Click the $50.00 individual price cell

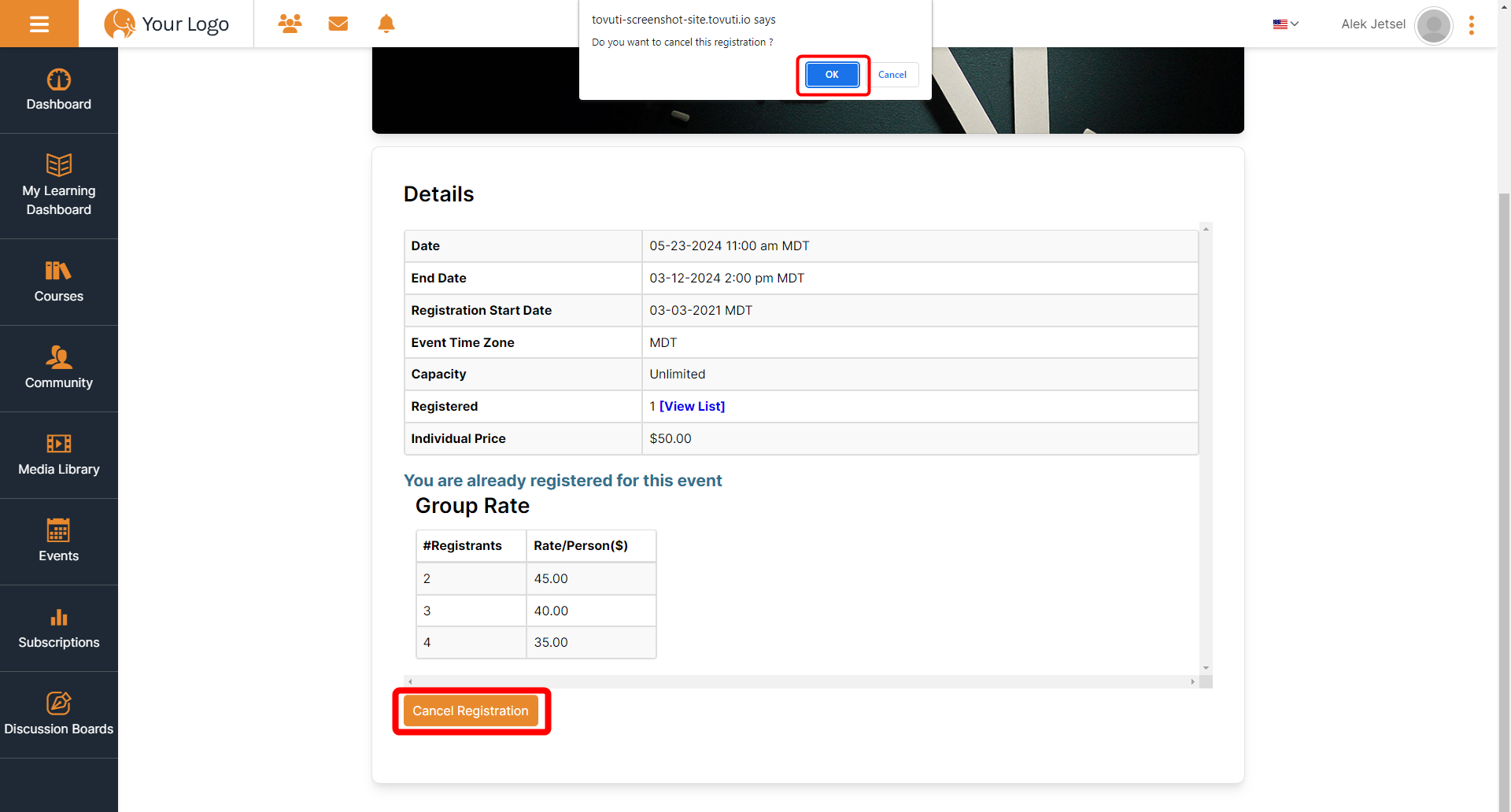point(920,438)
